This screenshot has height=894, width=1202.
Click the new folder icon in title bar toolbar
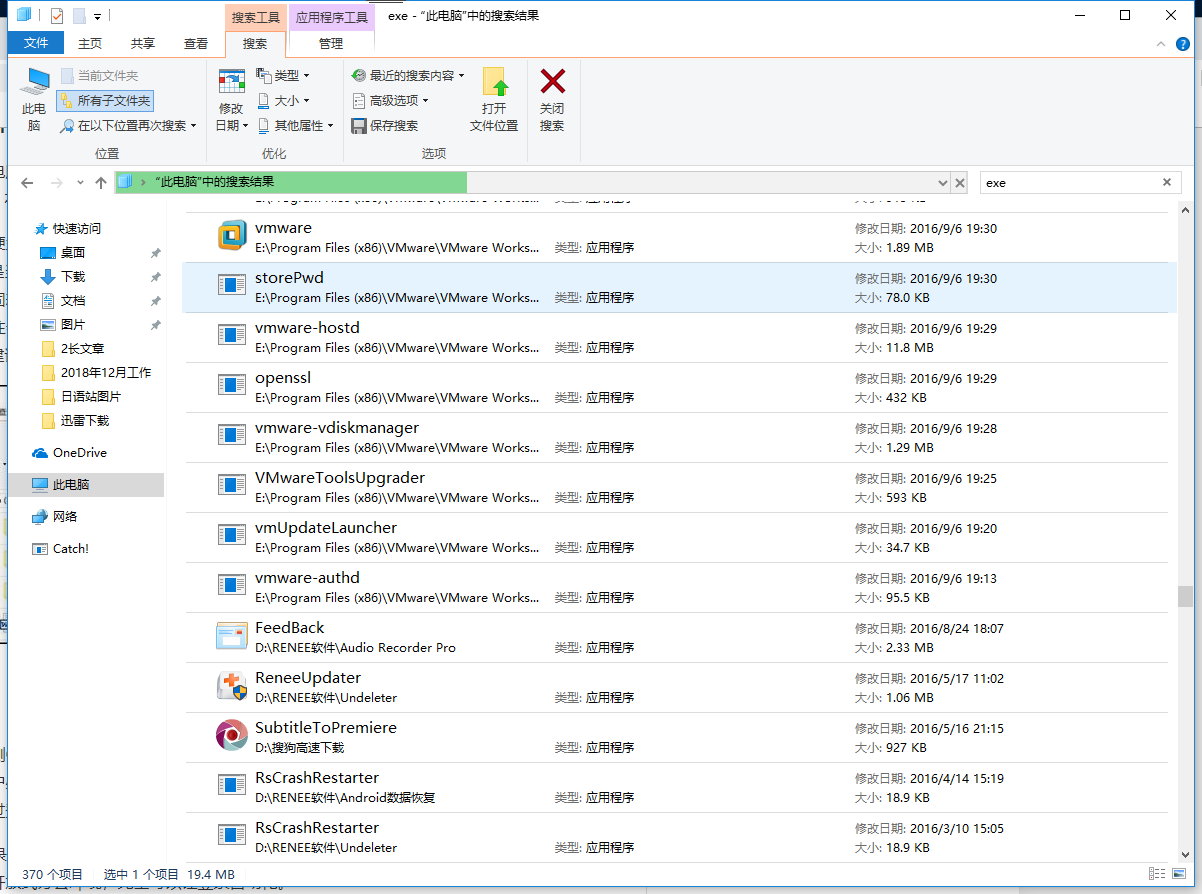[79, 16]
